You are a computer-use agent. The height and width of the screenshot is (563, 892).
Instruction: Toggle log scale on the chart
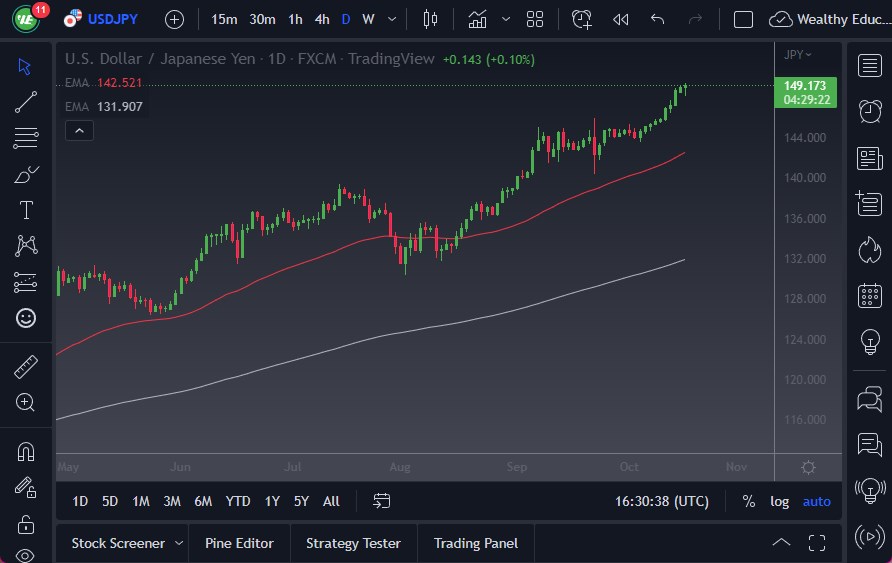click(780, 501)
